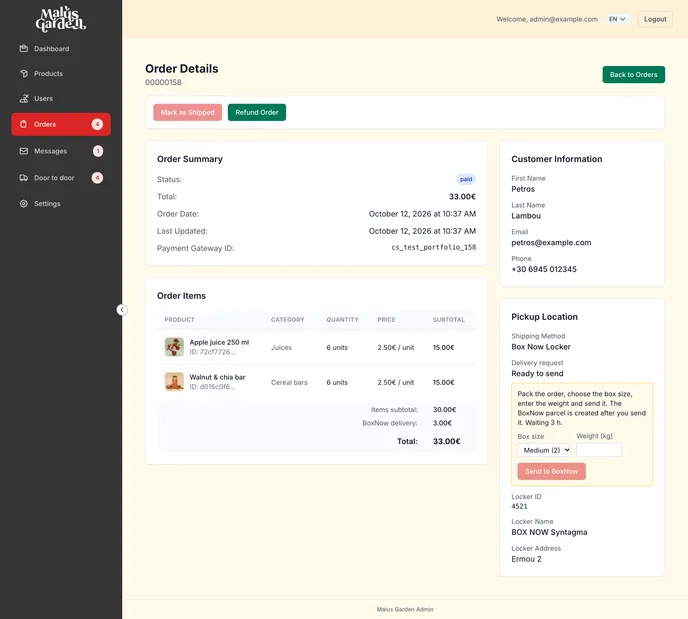Click the last name Lambou
This screenshot has width=688, height=619.
click(526, 216)
